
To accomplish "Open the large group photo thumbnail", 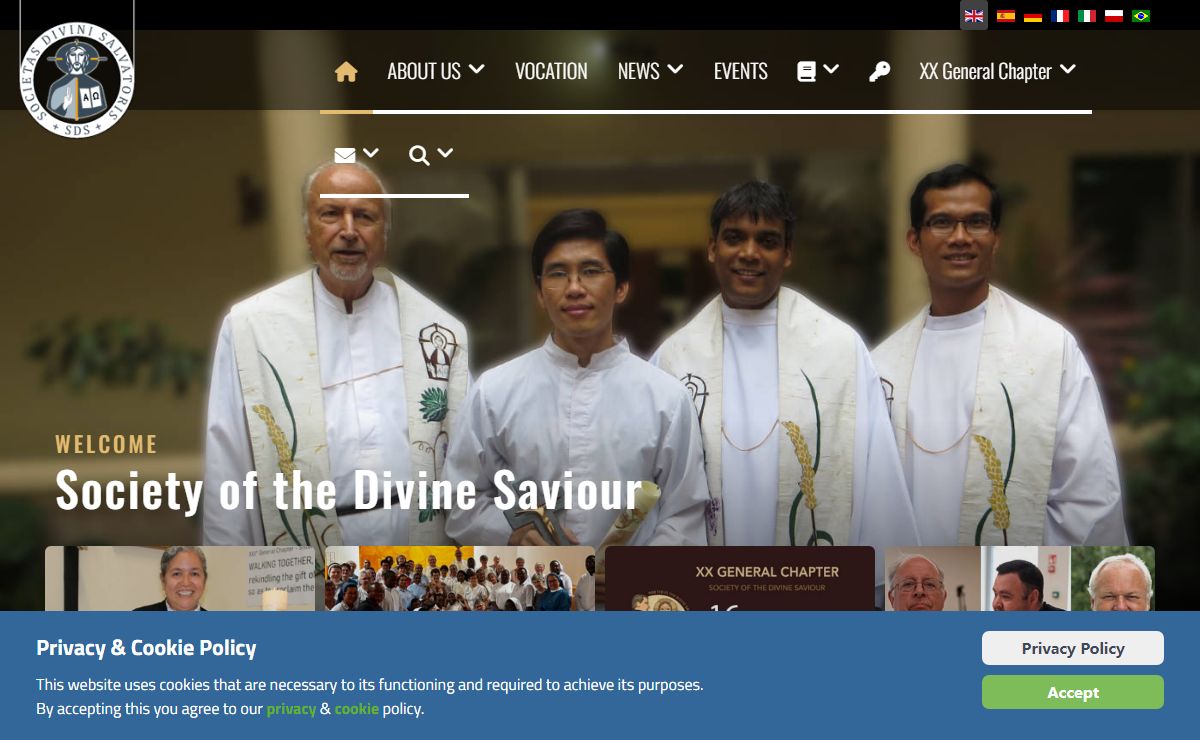I will point(460,579).
